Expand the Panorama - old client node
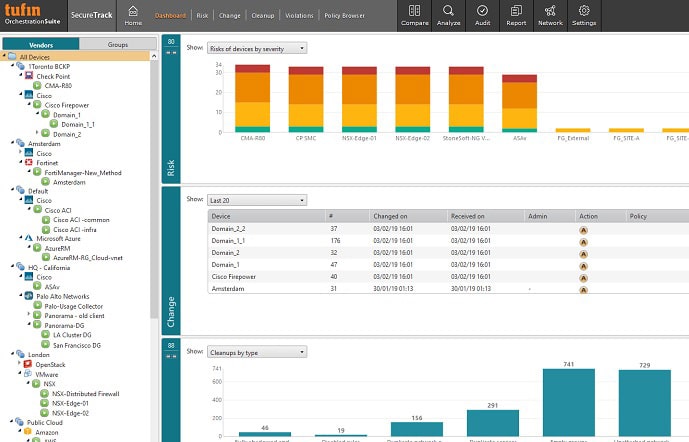 29,314
